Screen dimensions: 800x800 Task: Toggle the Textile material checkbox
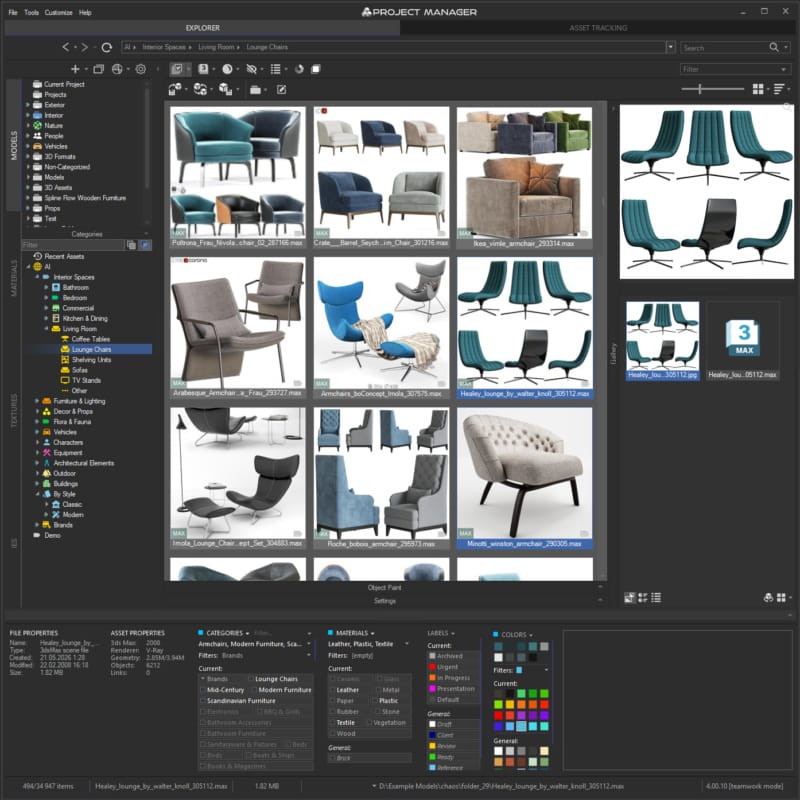click(332, 722)
